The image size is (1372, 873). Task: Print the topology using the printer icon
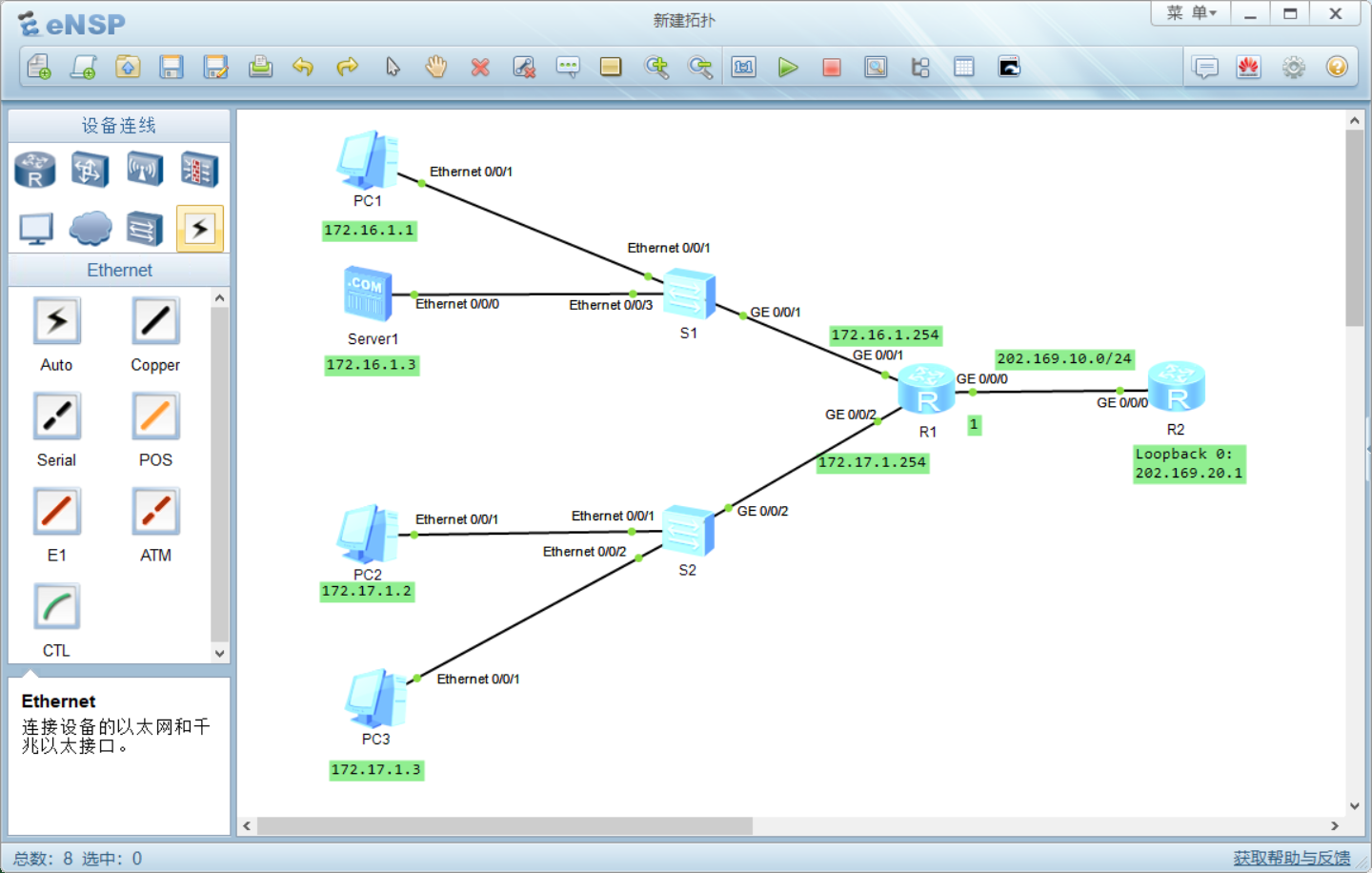pos(260,67)
